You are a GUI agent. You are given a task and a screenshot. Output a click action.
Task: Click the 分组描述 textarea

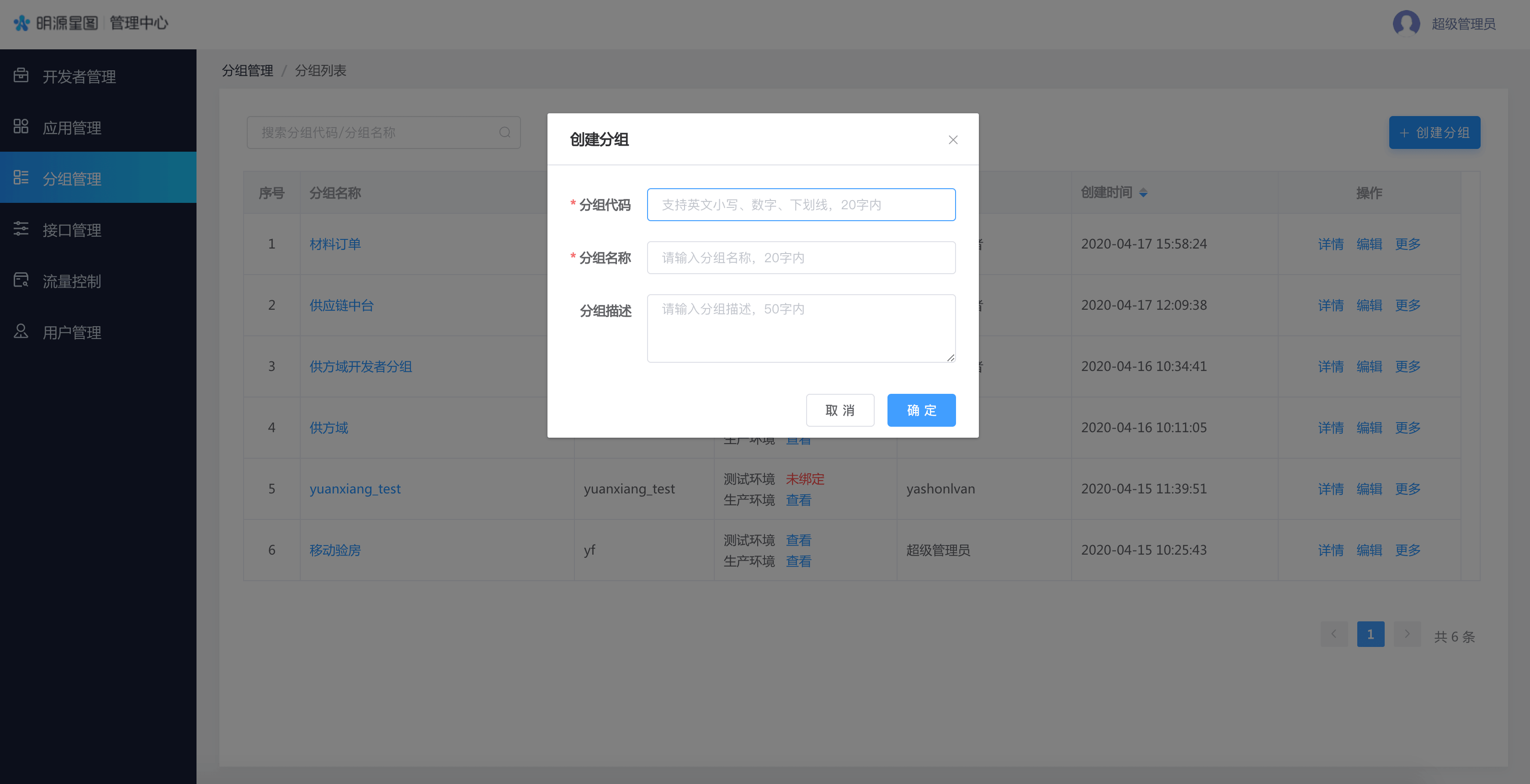(x=801, y=328)
